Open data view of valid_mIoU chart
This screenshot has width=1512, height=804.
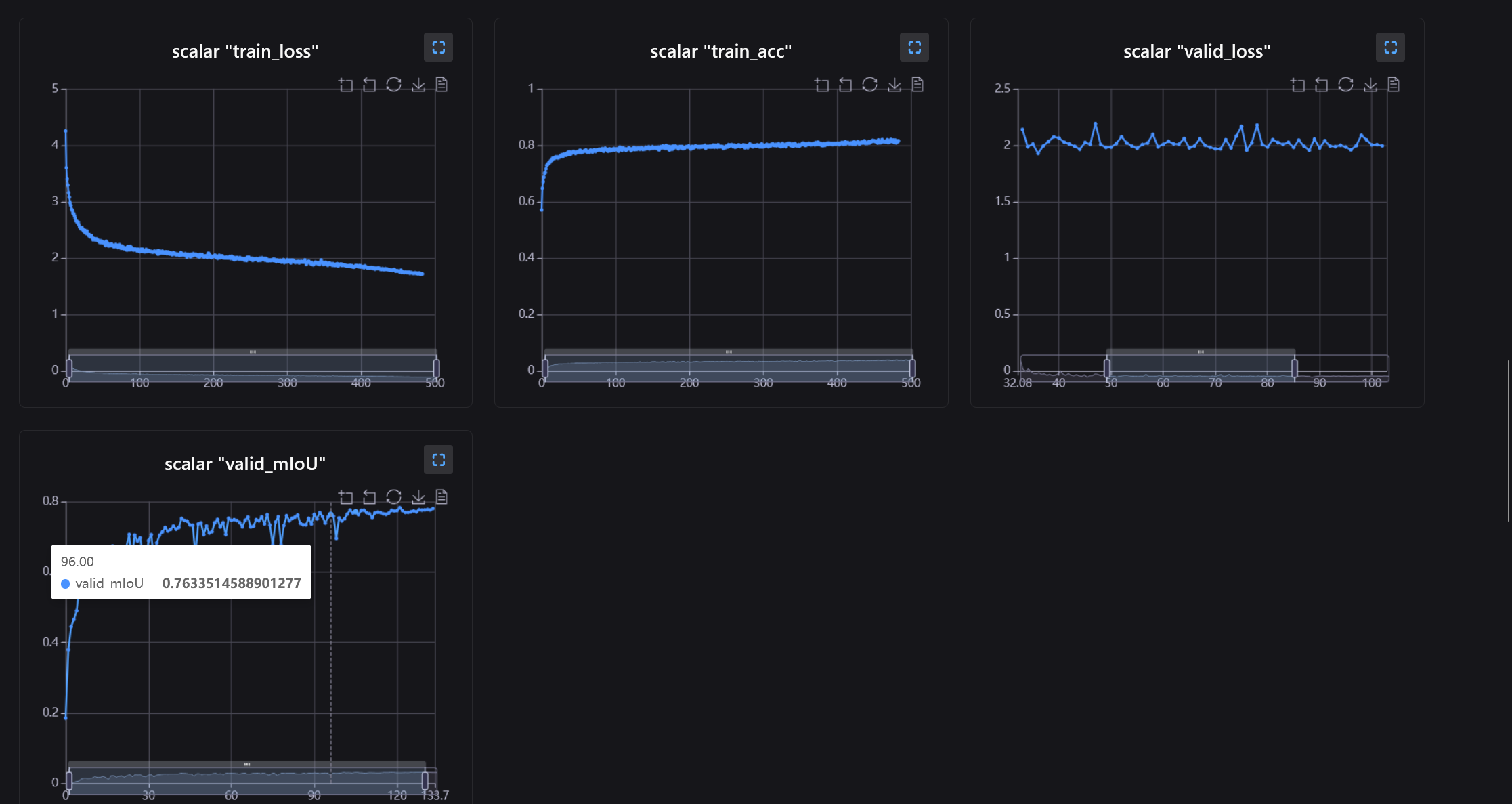point(441,497)
